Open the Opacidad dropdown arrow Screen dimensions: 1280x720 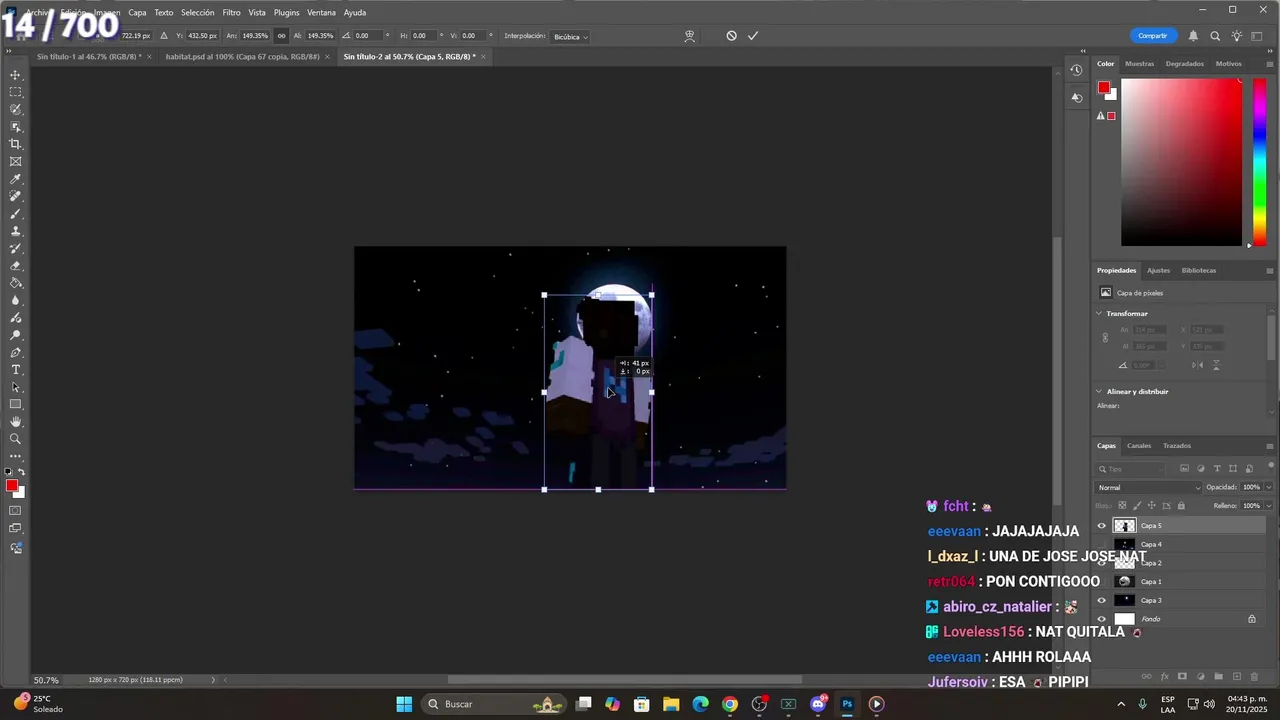coord(1269,488)
